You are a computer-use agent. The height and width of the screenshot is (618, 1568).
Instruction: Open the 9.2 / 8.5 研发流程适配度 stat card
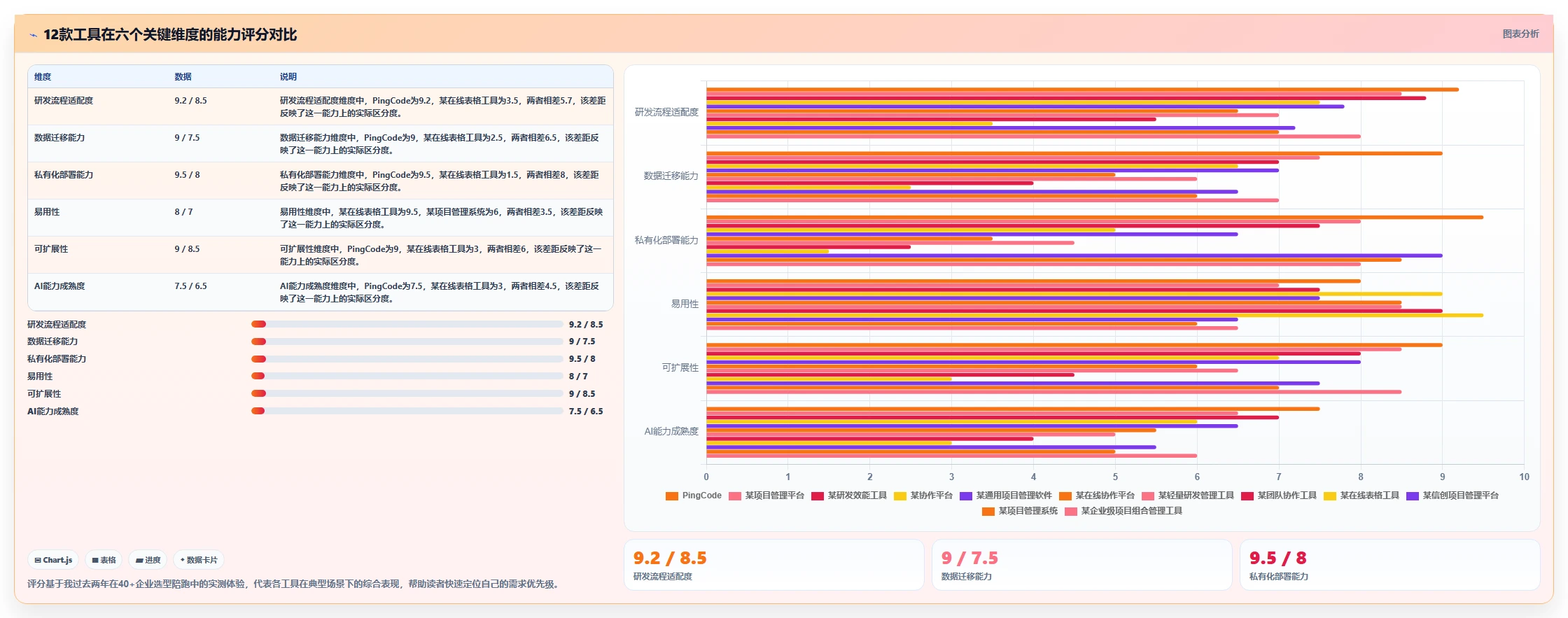click(x=774, y=565)
